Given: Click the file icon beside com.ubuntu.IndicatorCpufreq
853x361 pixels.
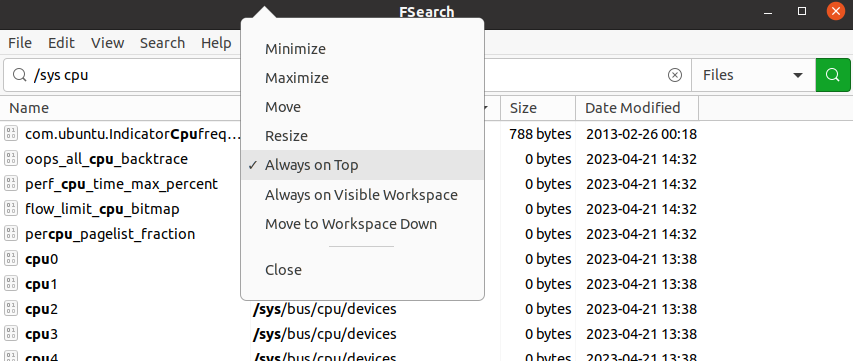Looking at the screenshot, I should tap(10, 134).
